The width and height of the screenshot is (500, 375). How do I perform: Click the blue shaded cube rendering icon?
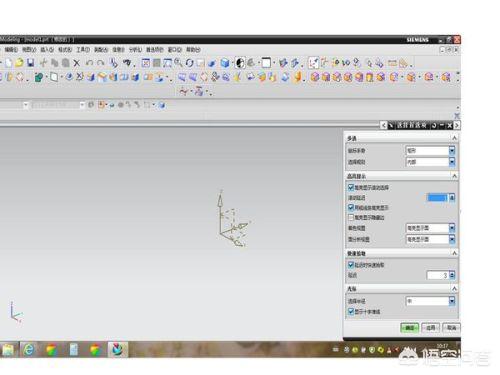coord(225,63)
